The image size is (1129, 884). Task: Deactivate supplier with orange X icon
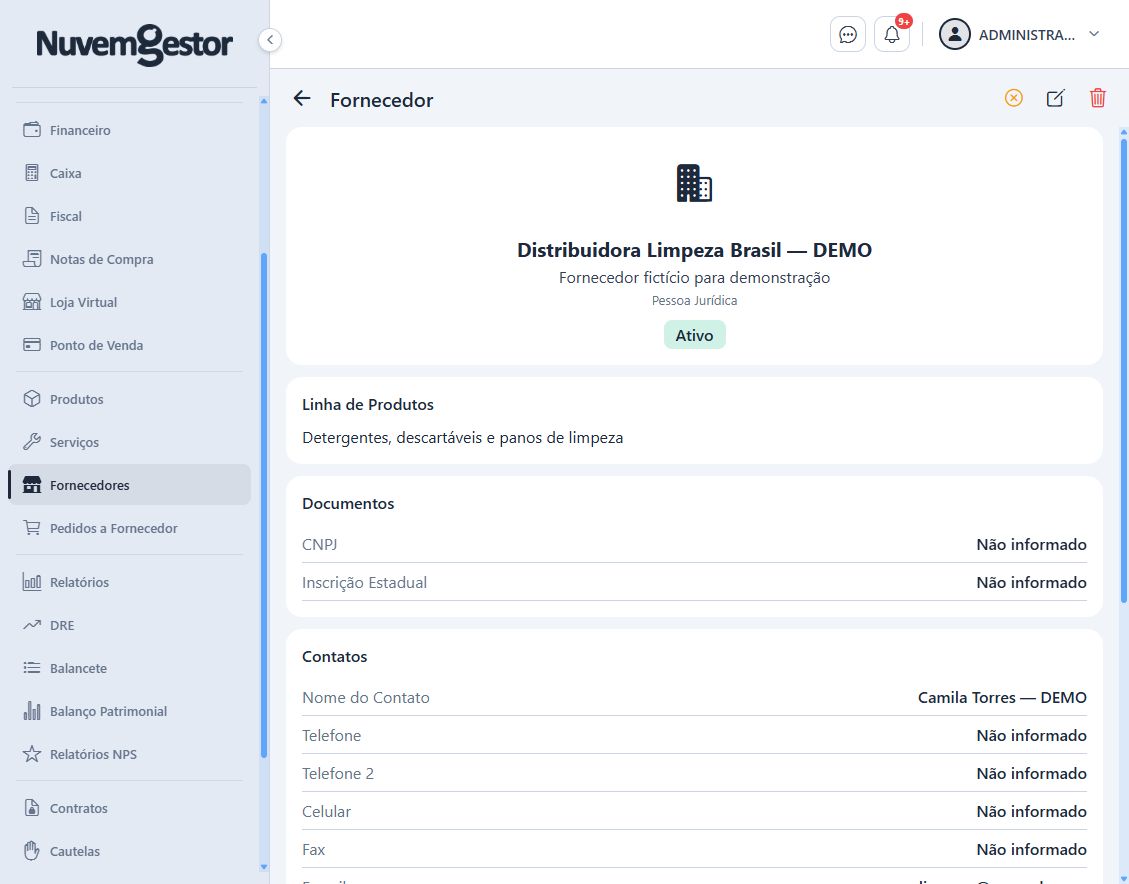[x=1013, y=98]
